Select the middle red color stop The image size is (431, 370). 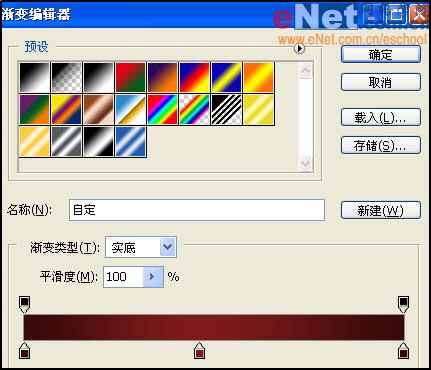(x=199, y=351)
